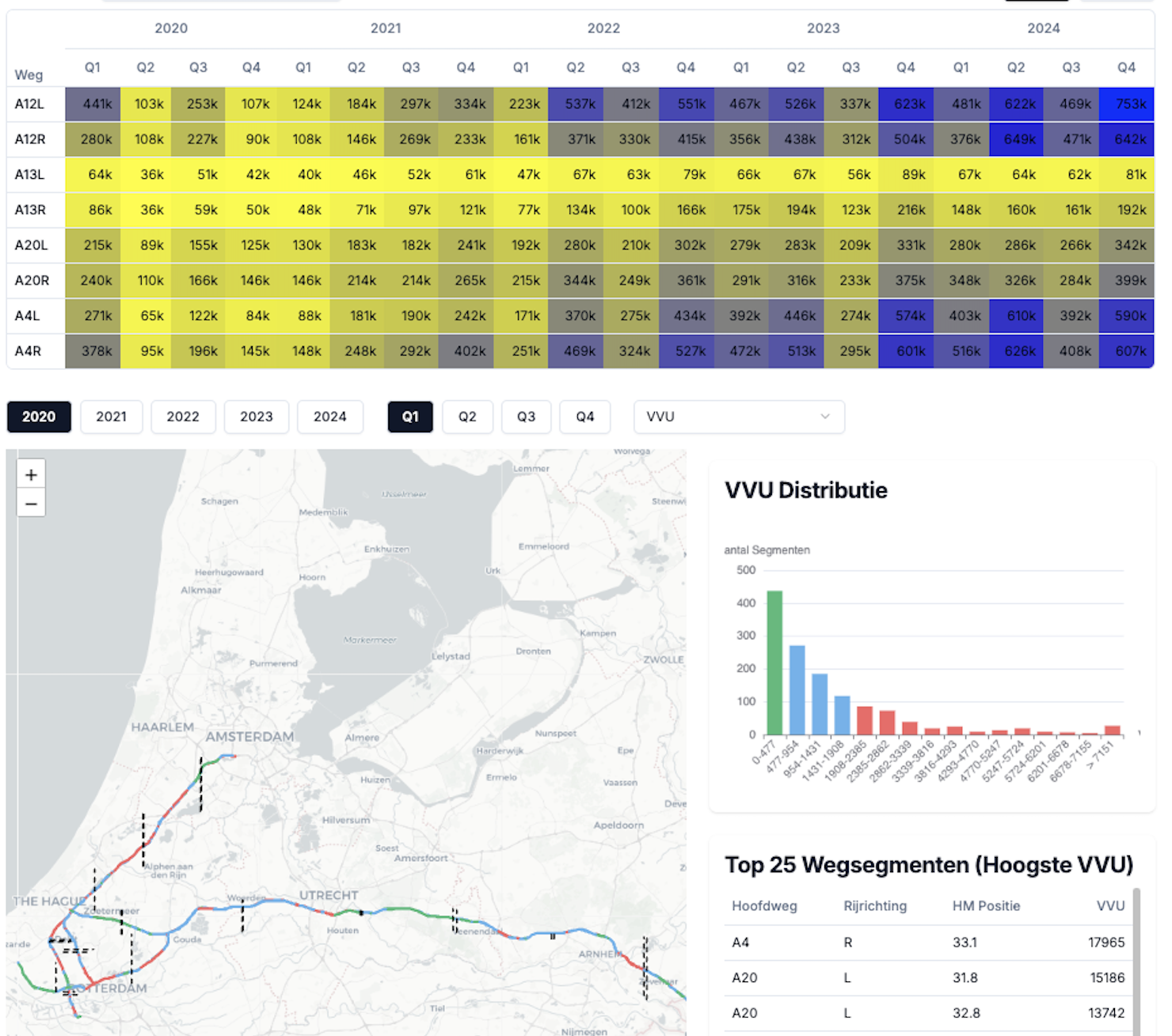Zoom in on the map
Image resolution: width=1172 pixels, height=1036 pixels.
31,475
